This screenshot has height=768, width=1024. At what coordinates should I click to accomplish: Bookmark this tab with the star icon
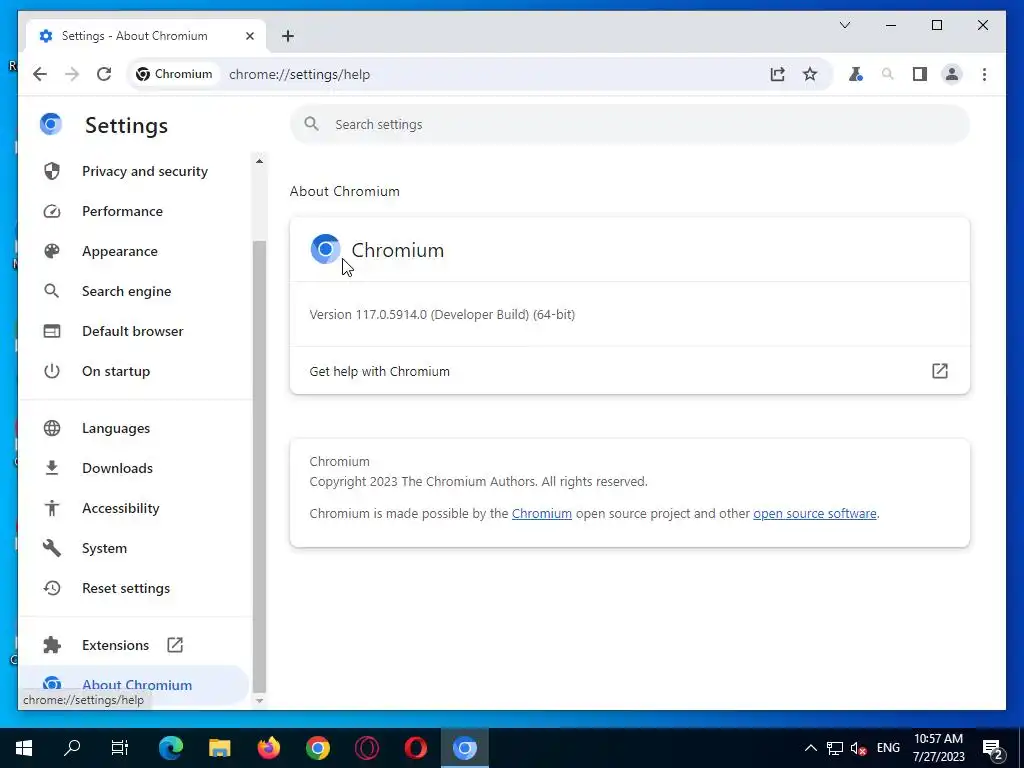[x=810, y=74]
